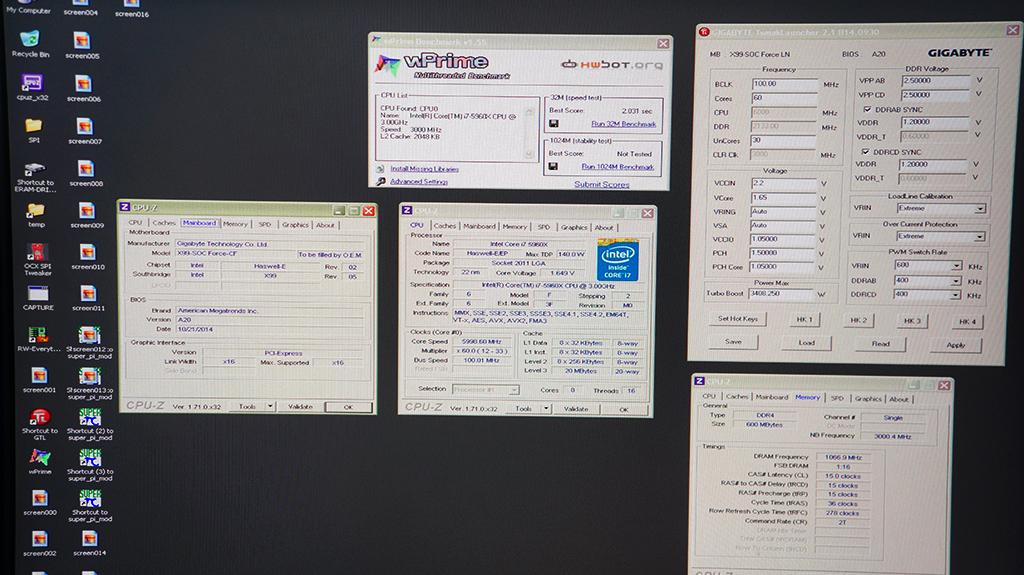
Task: Click the VCCIN voltage input field
Action: pyautogui.click(x=783, y=184)
